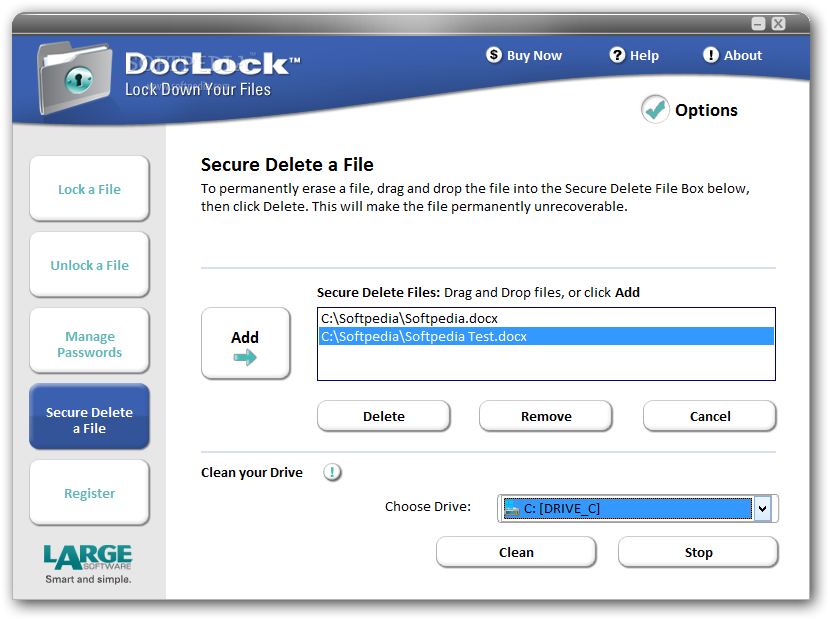Open the Manage Passwords section
Image resolution: width=830 pixels, height=620 pixels.
(89, 341)
